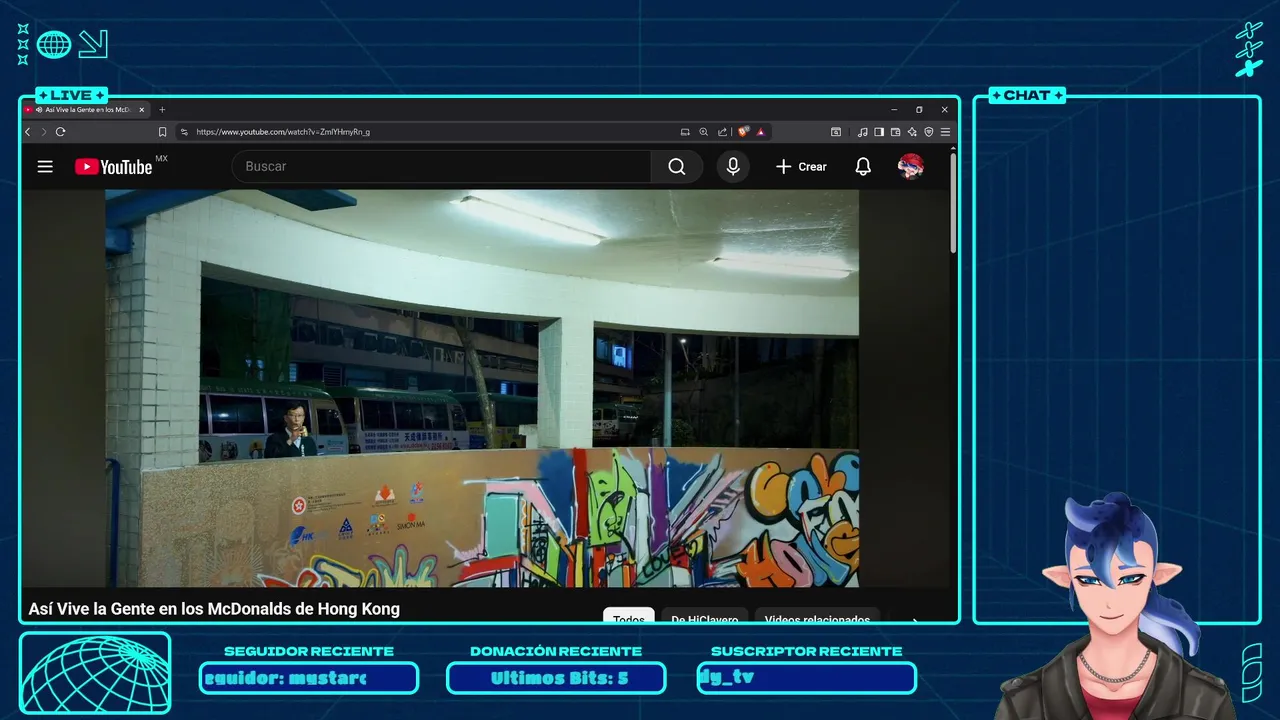Open the YouTube hamburger guide menu
The height and width of the screenshot is (720, 1280).
45,167
